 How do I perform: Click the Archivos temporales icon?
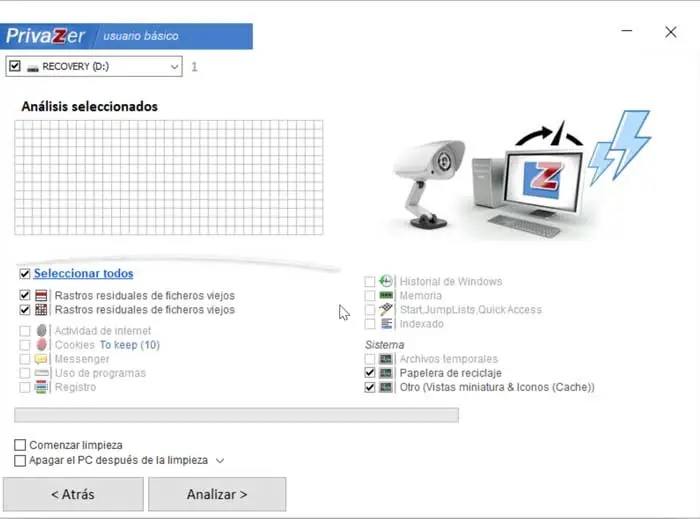386,359
